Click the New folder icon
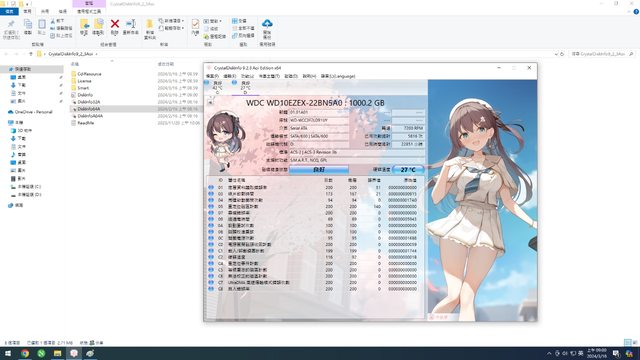The height and width of the screenshot is (360, 640). point(150,24)
